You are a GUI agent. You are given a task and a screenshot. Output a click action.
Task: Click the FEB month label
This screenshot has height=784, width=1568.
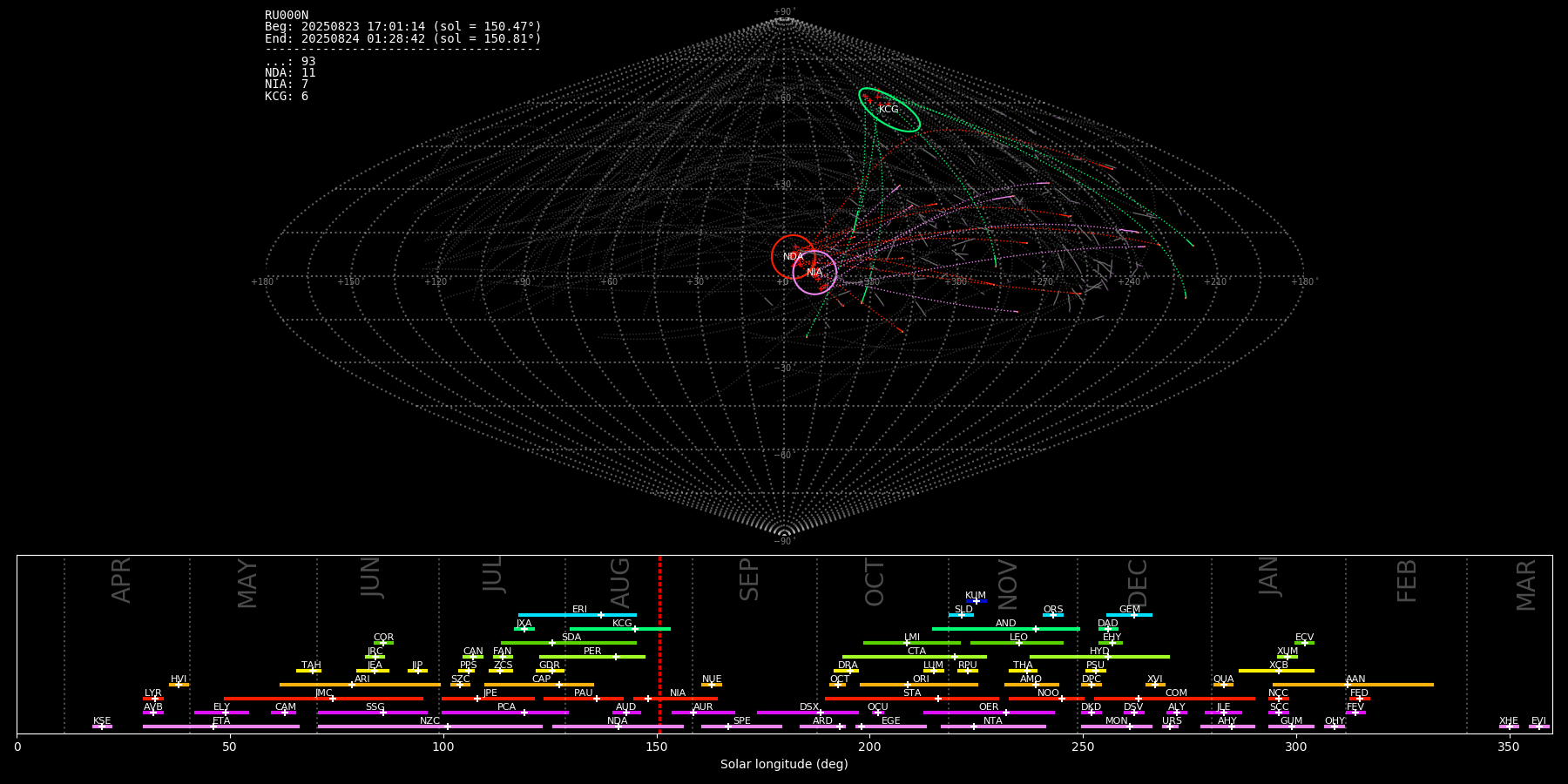tap(1407, 580)
